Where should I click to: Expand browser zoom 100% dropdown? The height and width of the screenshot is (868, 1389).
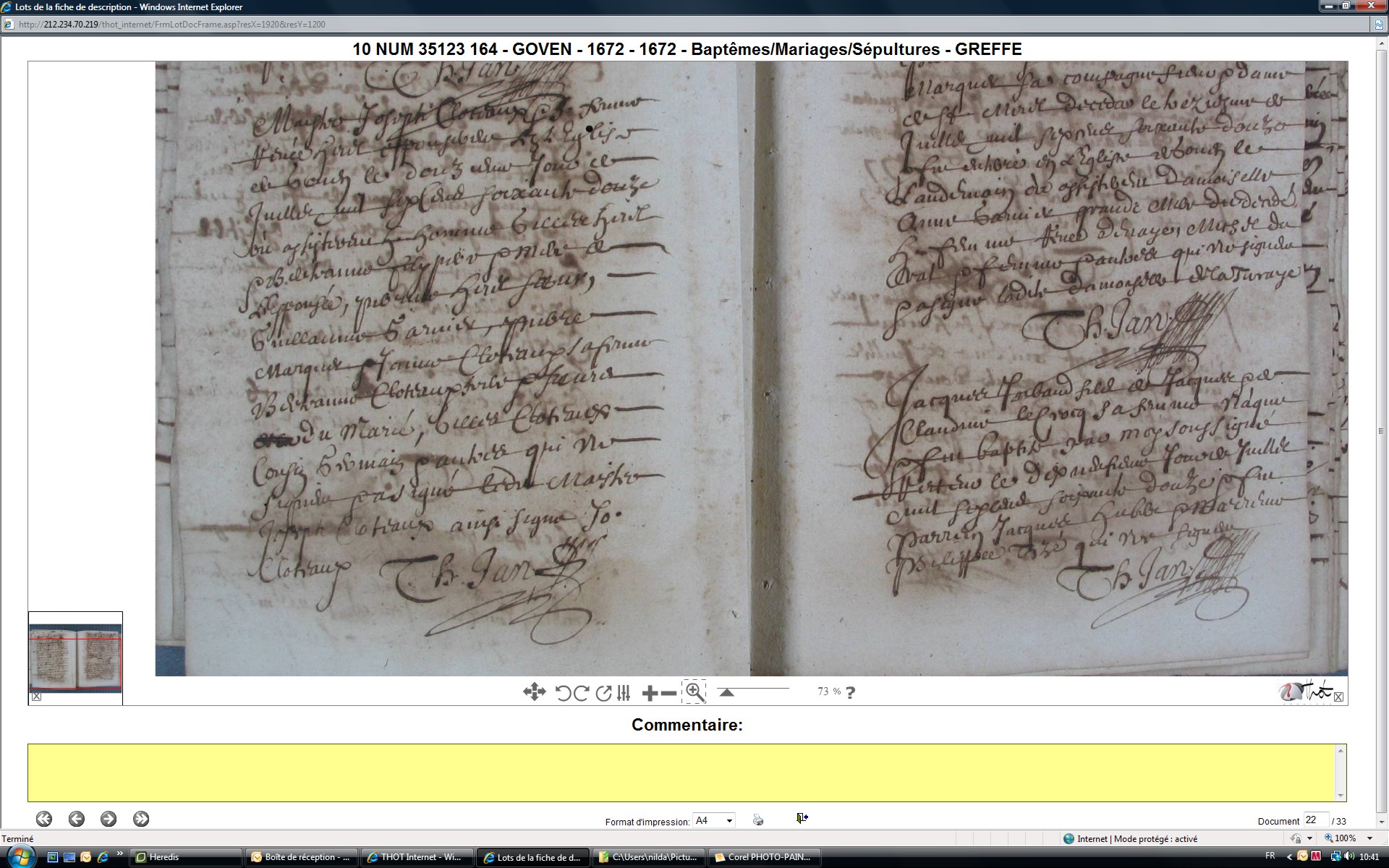click(x=1369, y=838)
